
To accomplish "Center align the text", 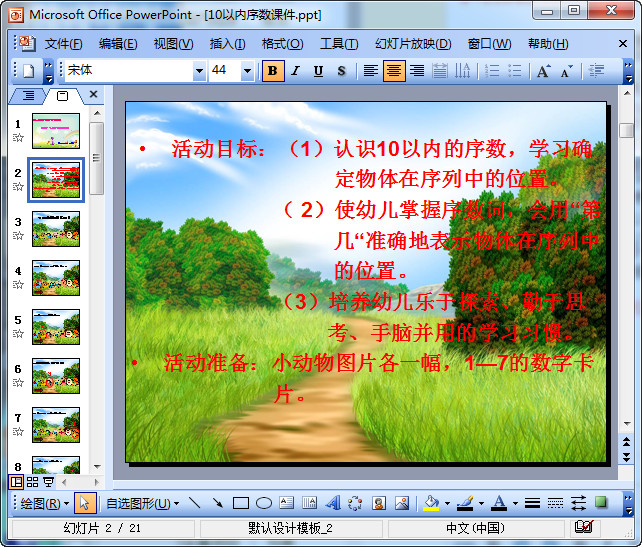I will click(x=394, y=71).
